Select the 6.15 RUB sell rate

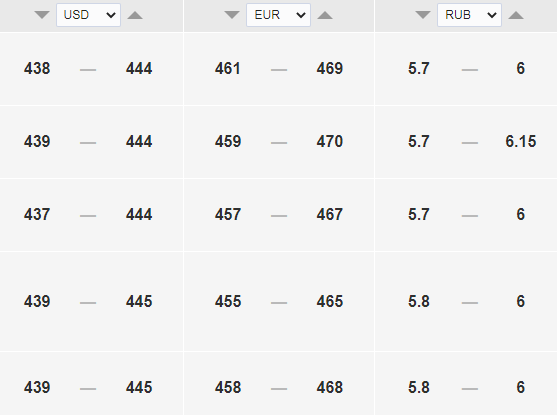coord(520,141)
